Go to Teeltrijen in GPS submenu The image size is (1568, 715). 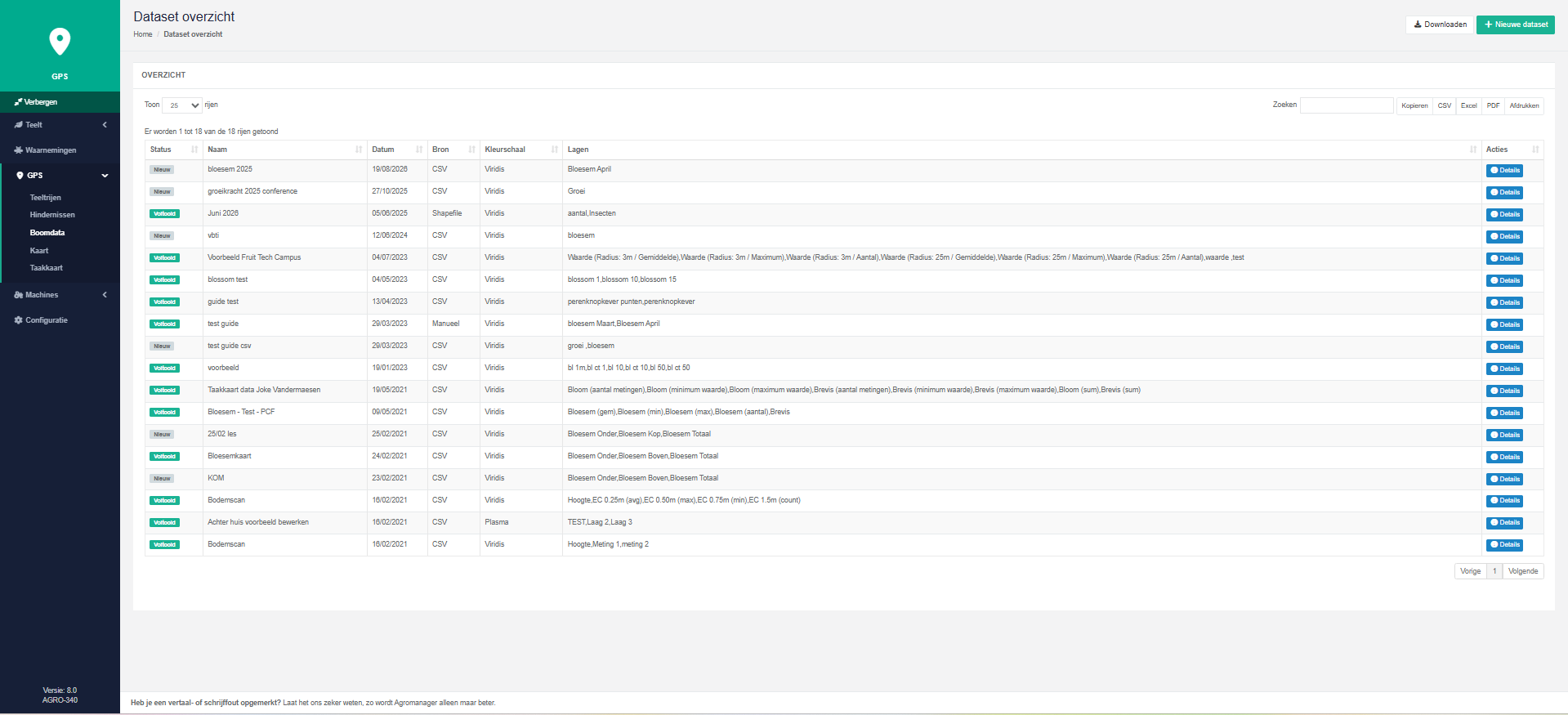tap(46, 198)
